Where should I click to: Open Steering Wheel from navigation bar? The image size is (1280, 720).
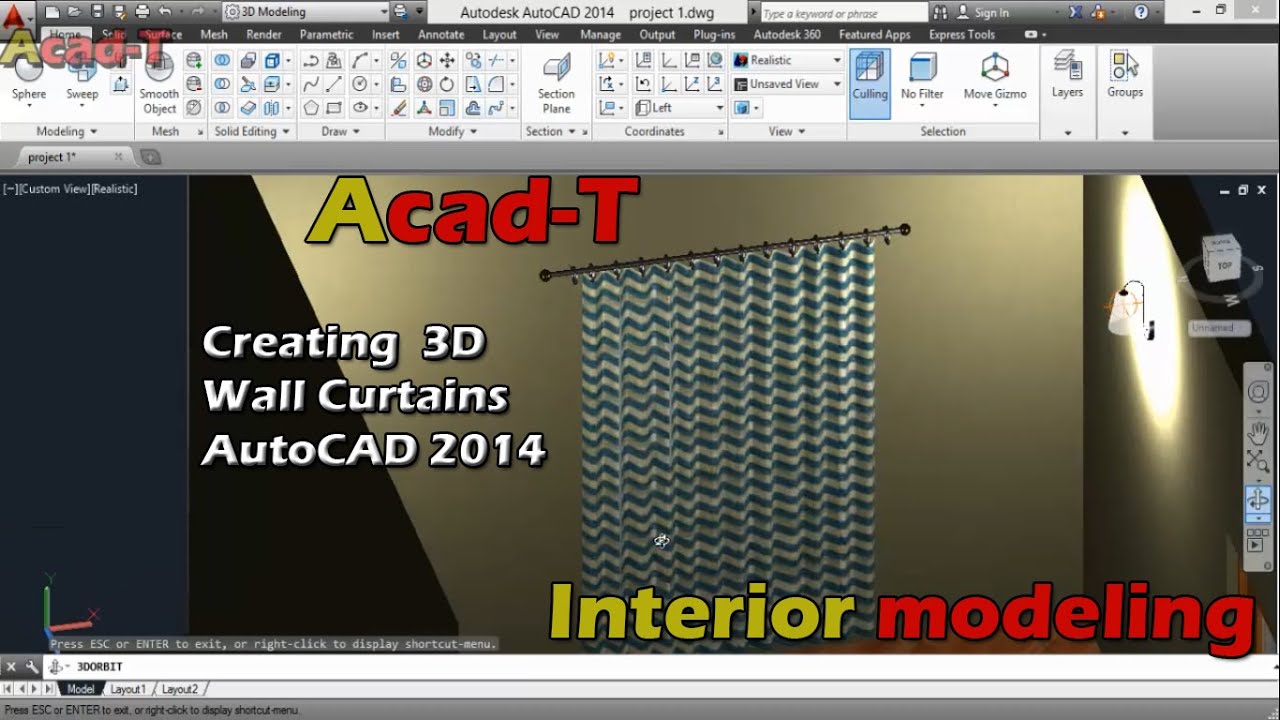point(1257,392)
